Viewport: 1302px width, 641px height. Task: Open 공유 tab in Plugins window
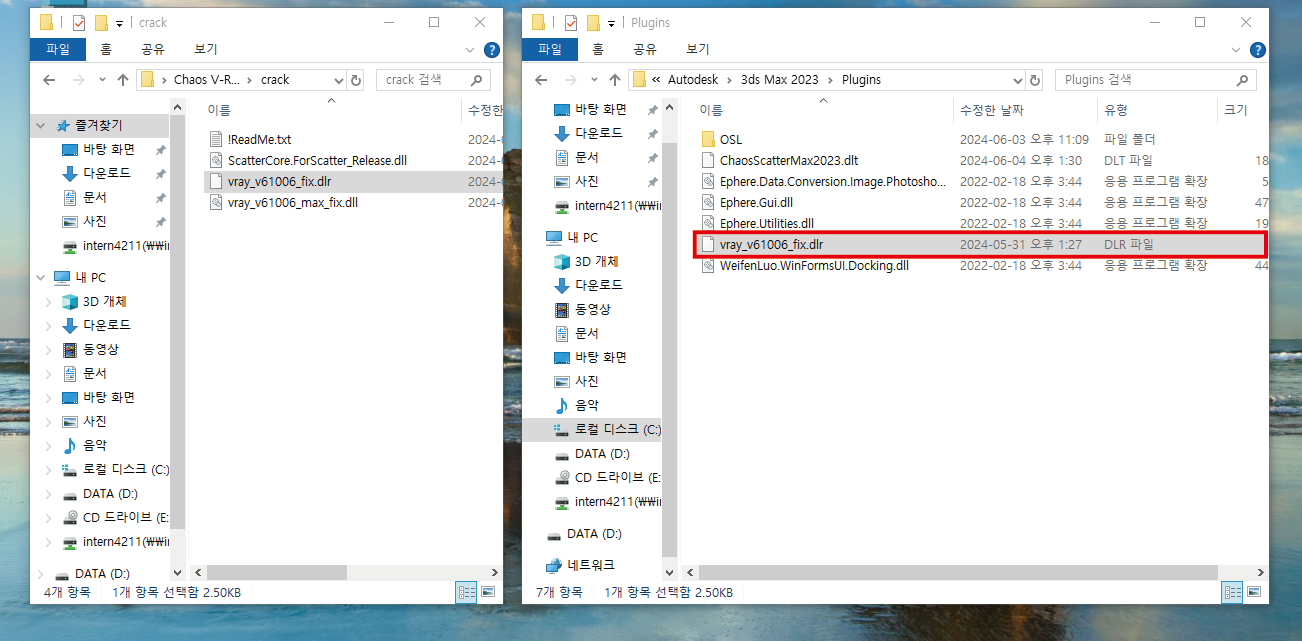tap(645, 49)
